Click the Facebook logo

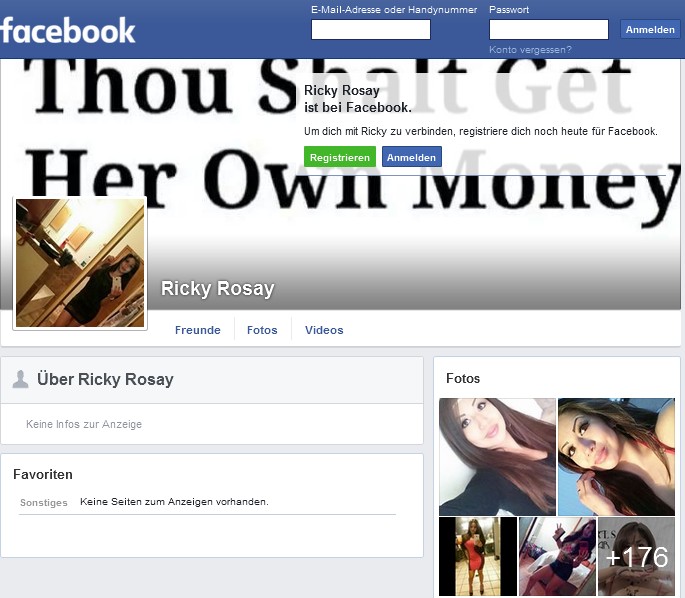(68, 30)
